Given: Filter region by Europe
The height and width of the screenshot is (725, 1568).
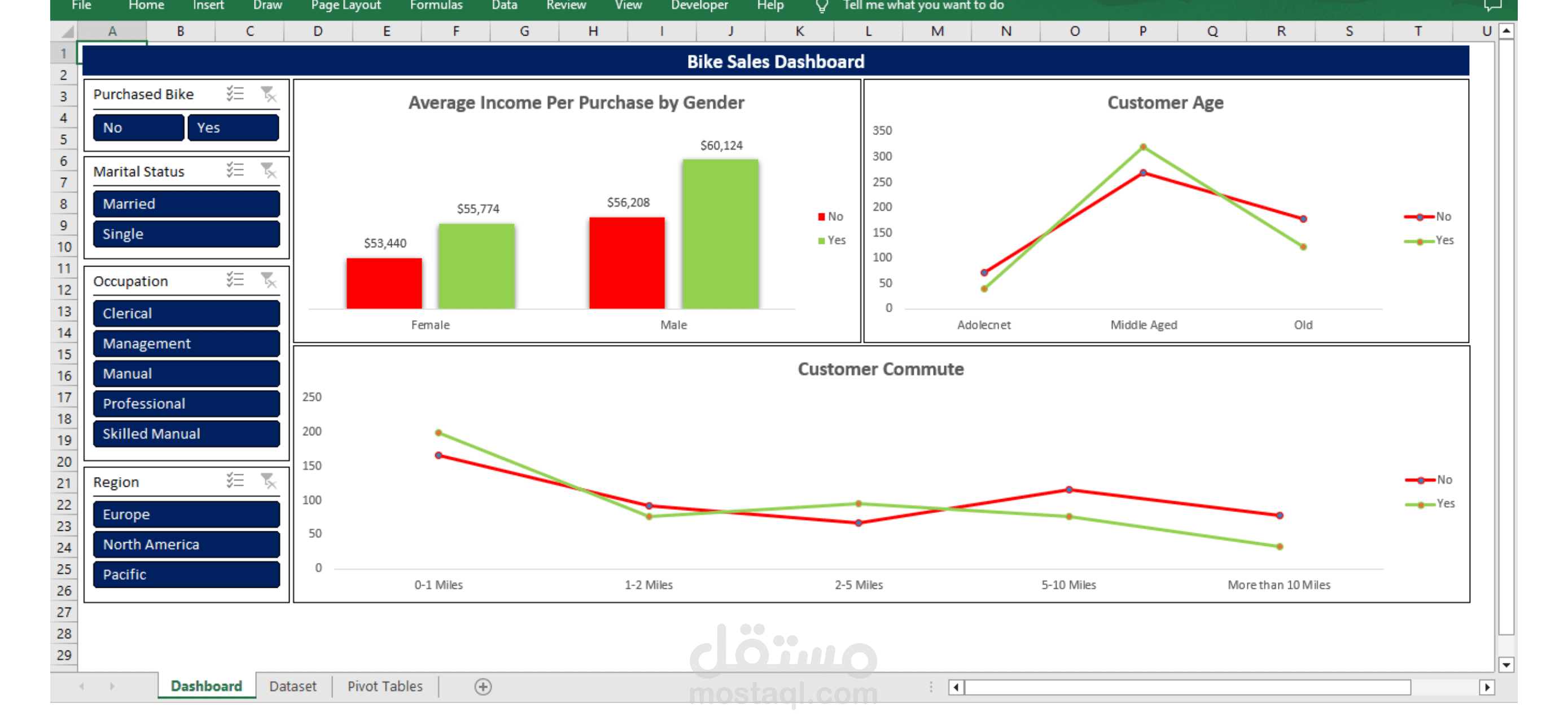Looking at the screenshot, I should (186, 514).
